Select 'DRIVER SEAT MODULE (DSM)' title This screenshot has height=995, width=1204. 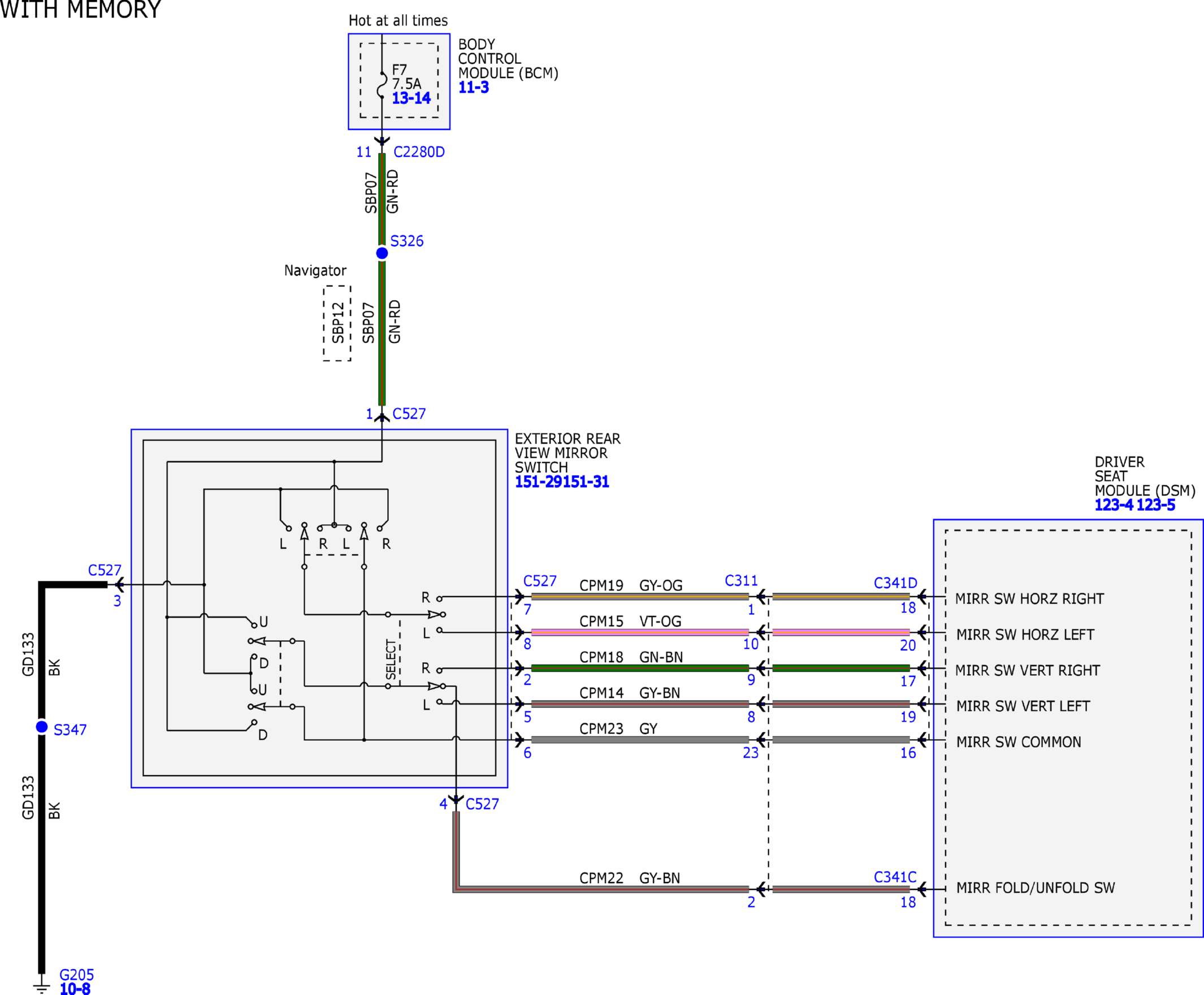pos(1145,476)
